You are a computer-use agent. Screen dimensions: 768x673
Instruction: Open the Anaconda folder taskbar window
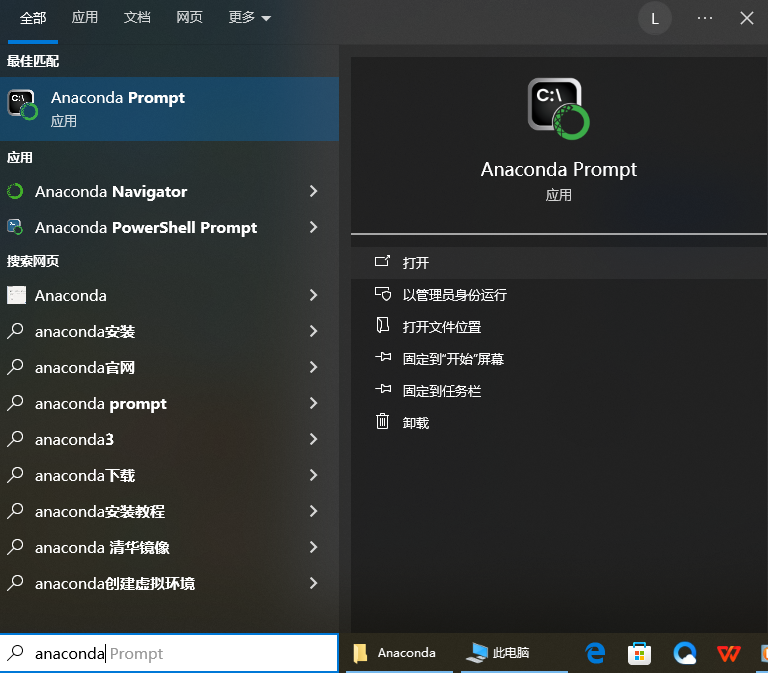click(x=399, y=653)
